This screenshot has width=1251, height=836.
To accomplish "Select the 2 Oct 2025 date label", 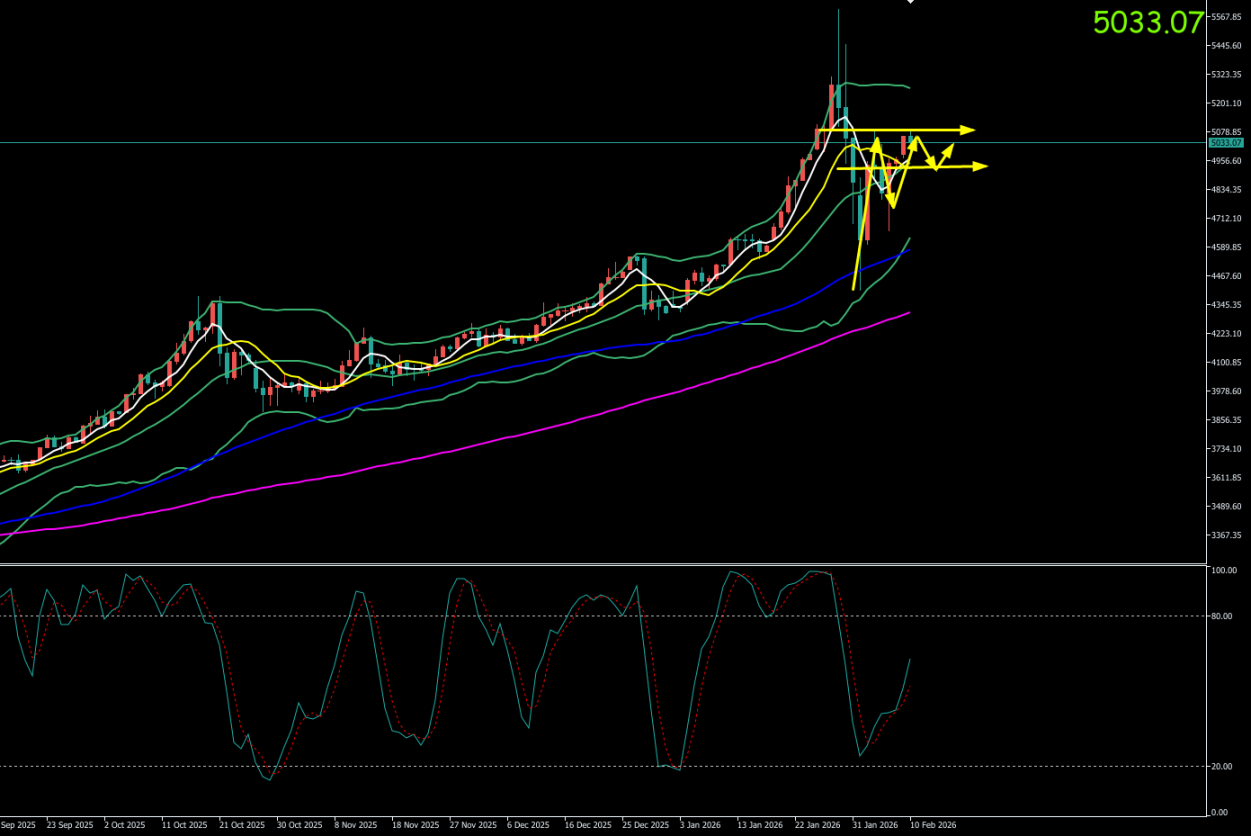I will pos(125,826).
